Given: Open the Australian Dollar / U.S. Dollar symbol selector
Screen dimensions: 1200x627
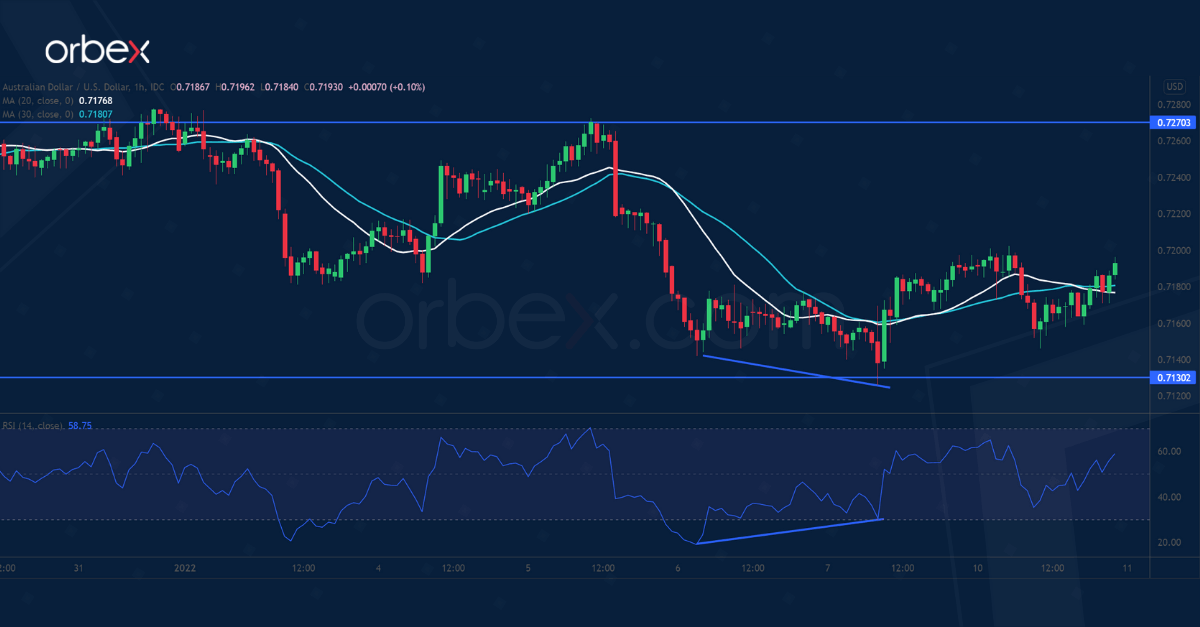Looking at the screenshot, I should pyautogui.click(x=60, y=87).
